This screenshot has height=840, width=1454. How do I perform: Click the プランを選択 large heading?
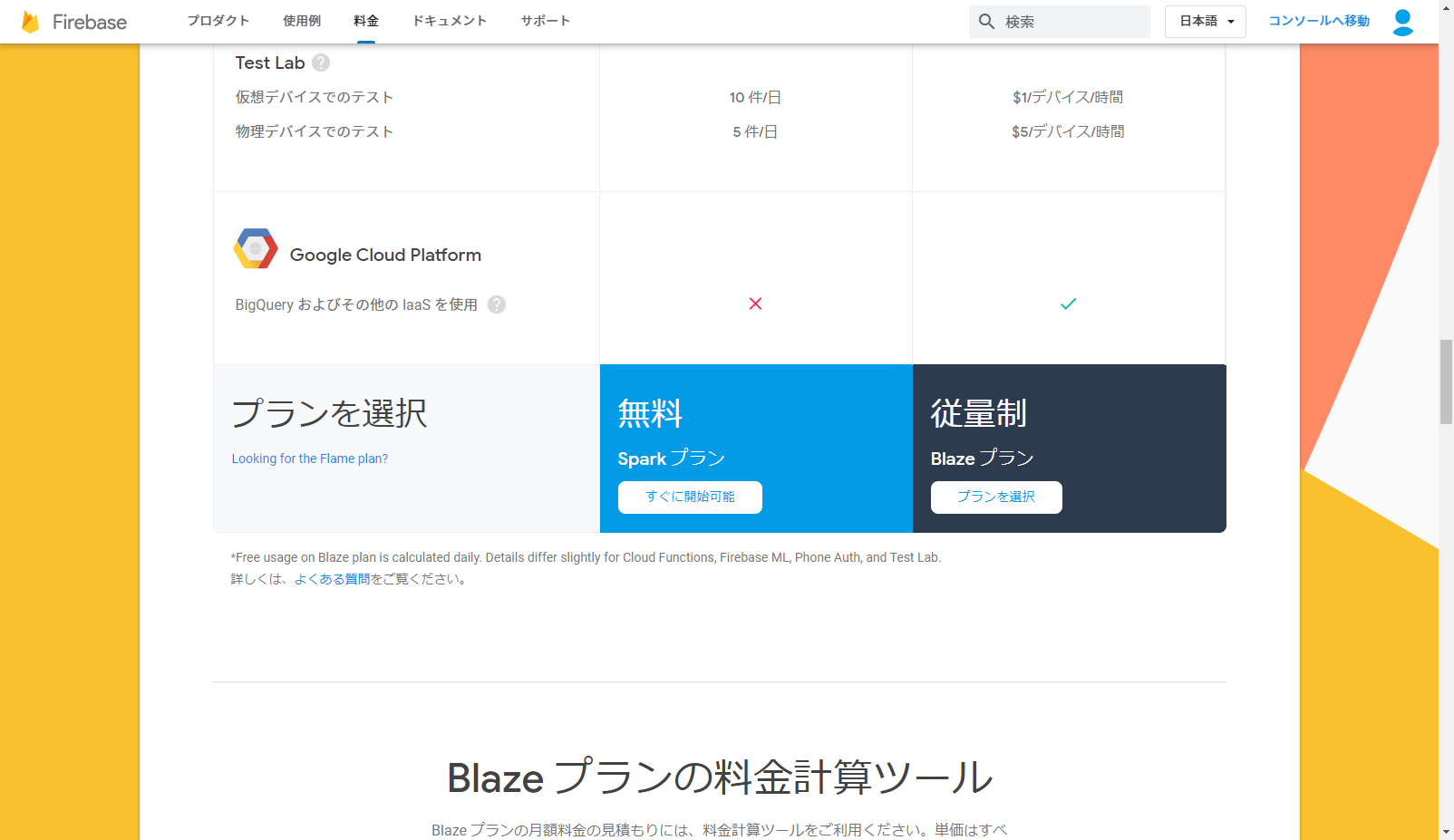pyautogui.click(x=329, y=413)
